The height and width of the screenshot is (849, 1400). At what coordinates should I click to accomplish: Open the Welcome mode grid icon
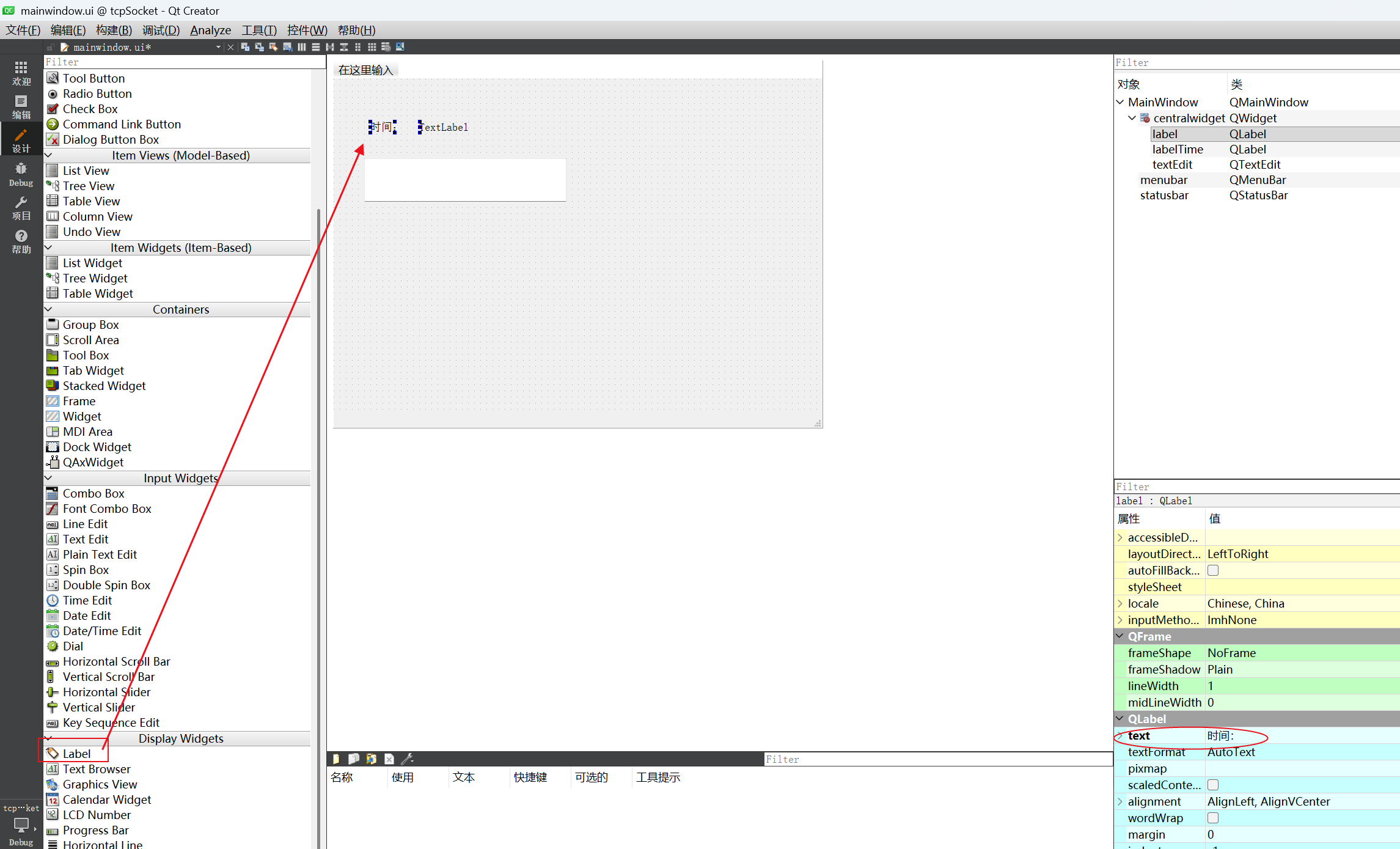pos(21,73)
